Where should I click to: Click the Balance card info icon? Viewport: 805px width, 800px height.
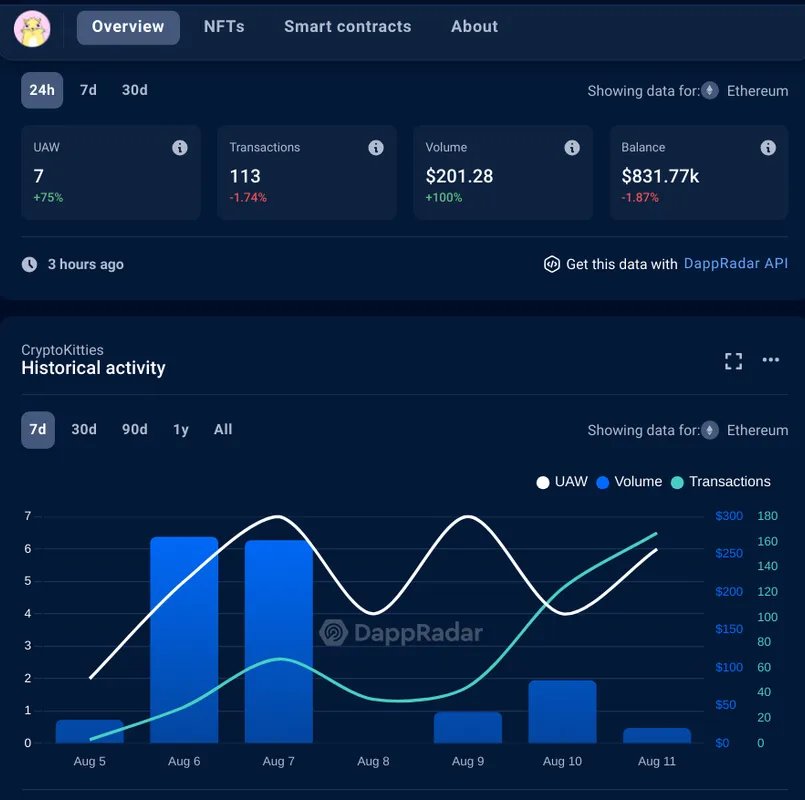[x=768, y=148]
